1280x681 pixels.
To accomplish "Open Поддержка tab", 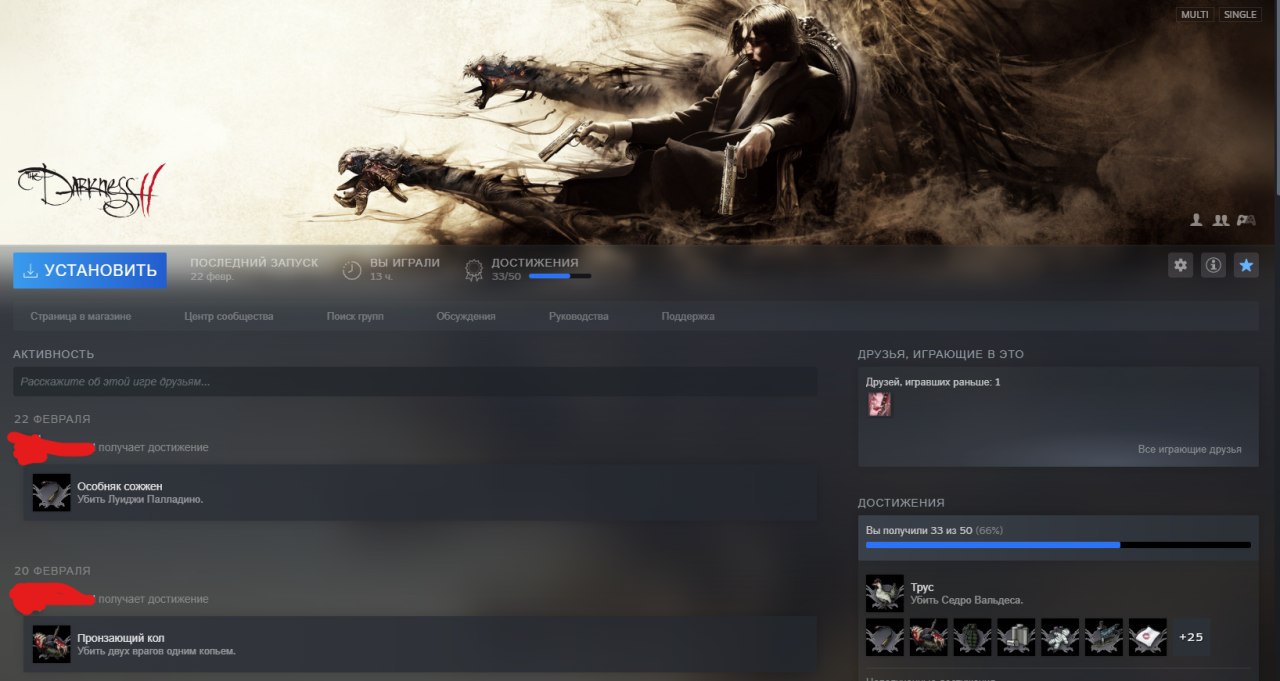I will click(688, 316).
